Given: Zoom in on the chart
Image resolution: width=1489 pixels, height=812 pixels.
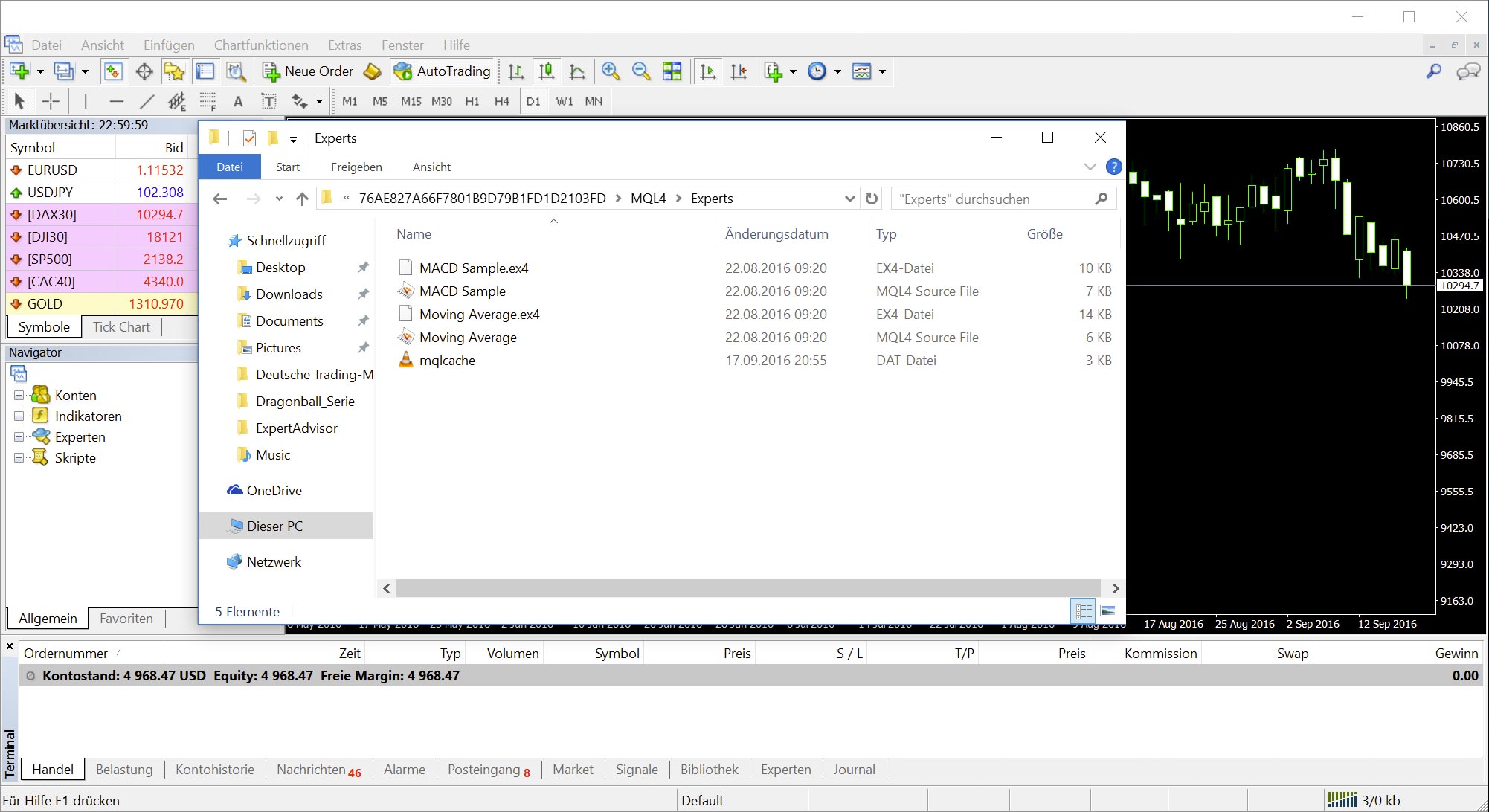Looking at the screenshot, I should [611, 71].
